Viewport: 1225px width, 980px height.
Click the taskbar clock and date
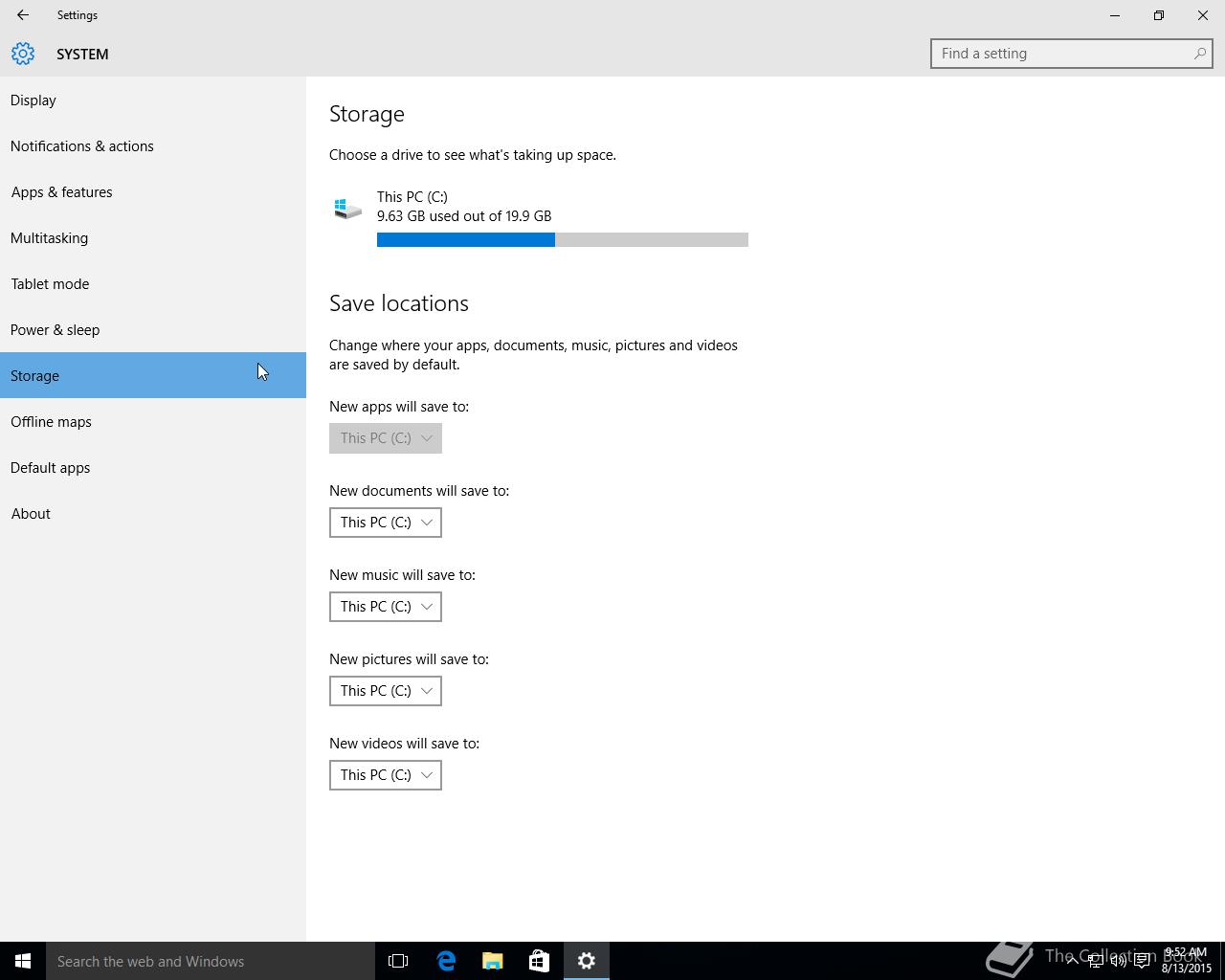pos(1187,961)
